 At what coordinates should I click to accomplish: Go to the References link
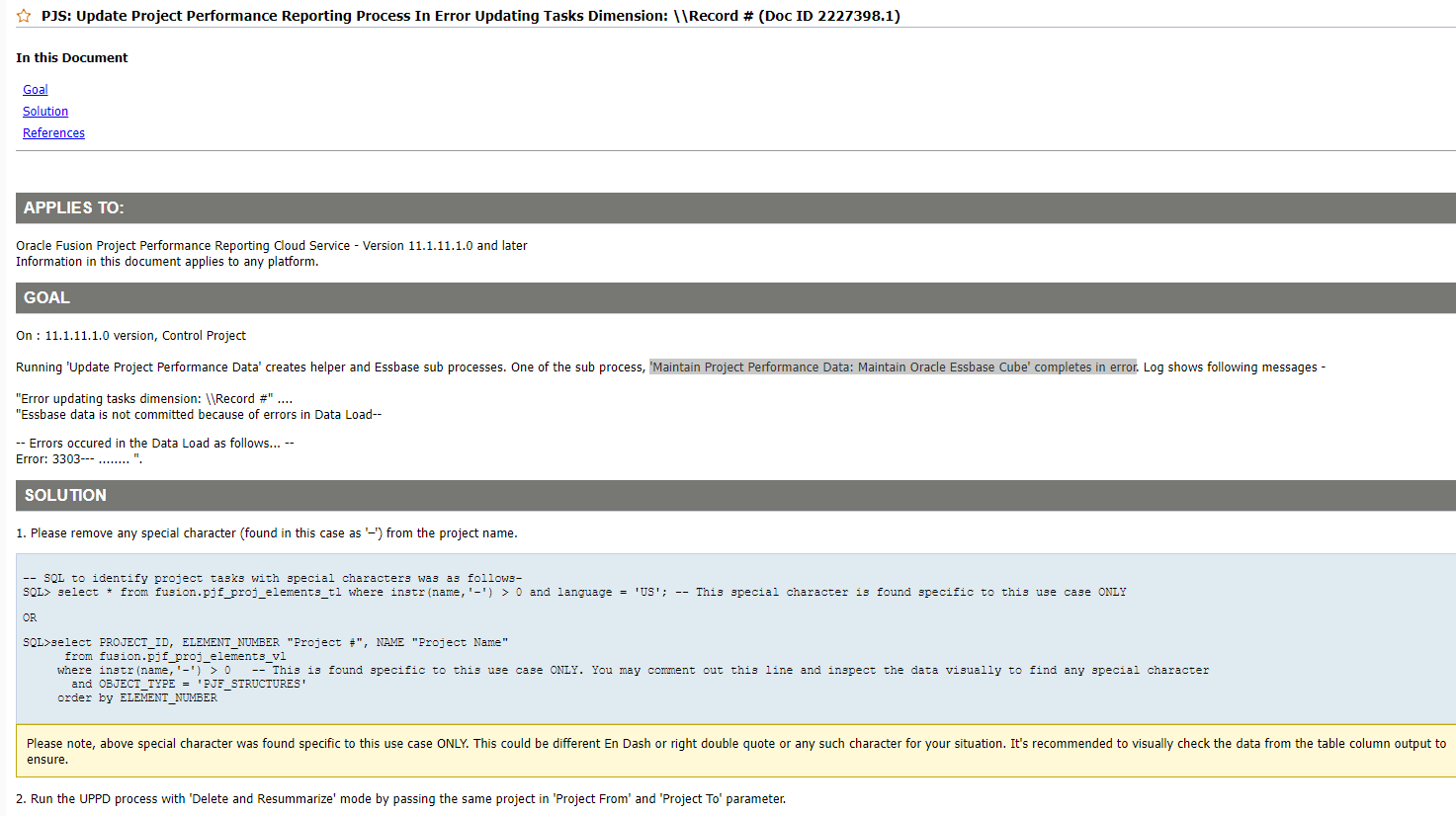53,133
